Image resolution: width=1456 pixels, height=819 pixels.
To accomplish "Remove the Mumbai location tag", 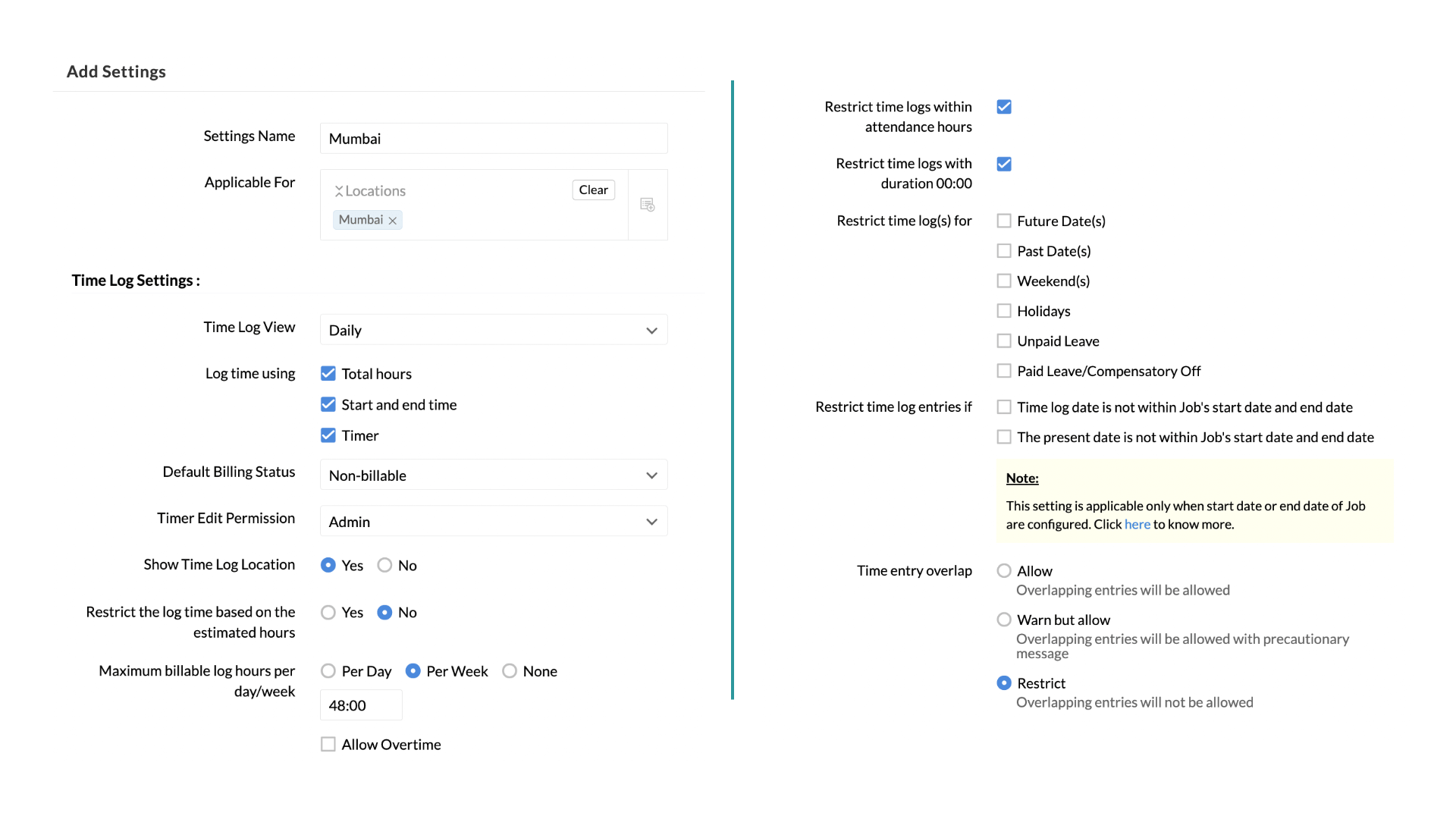I will (393, 221).
